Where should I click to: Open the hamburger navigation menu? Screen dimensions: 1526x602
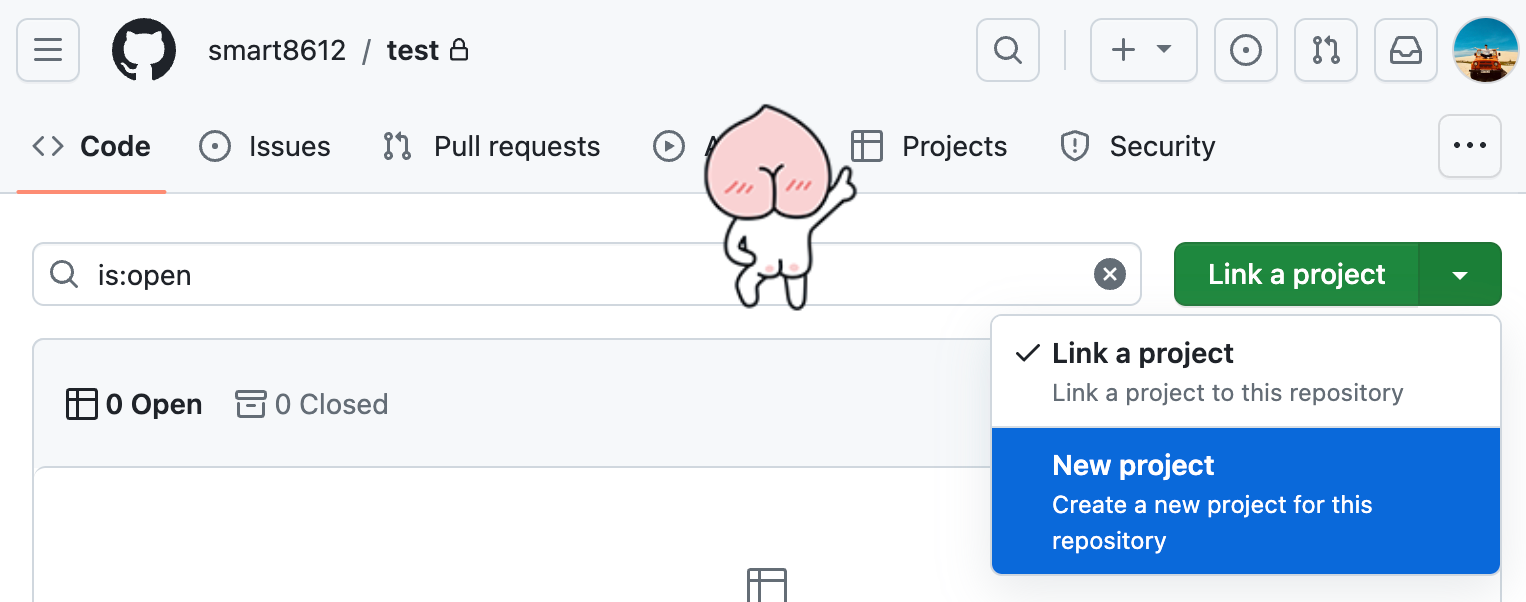coord(48,50)
